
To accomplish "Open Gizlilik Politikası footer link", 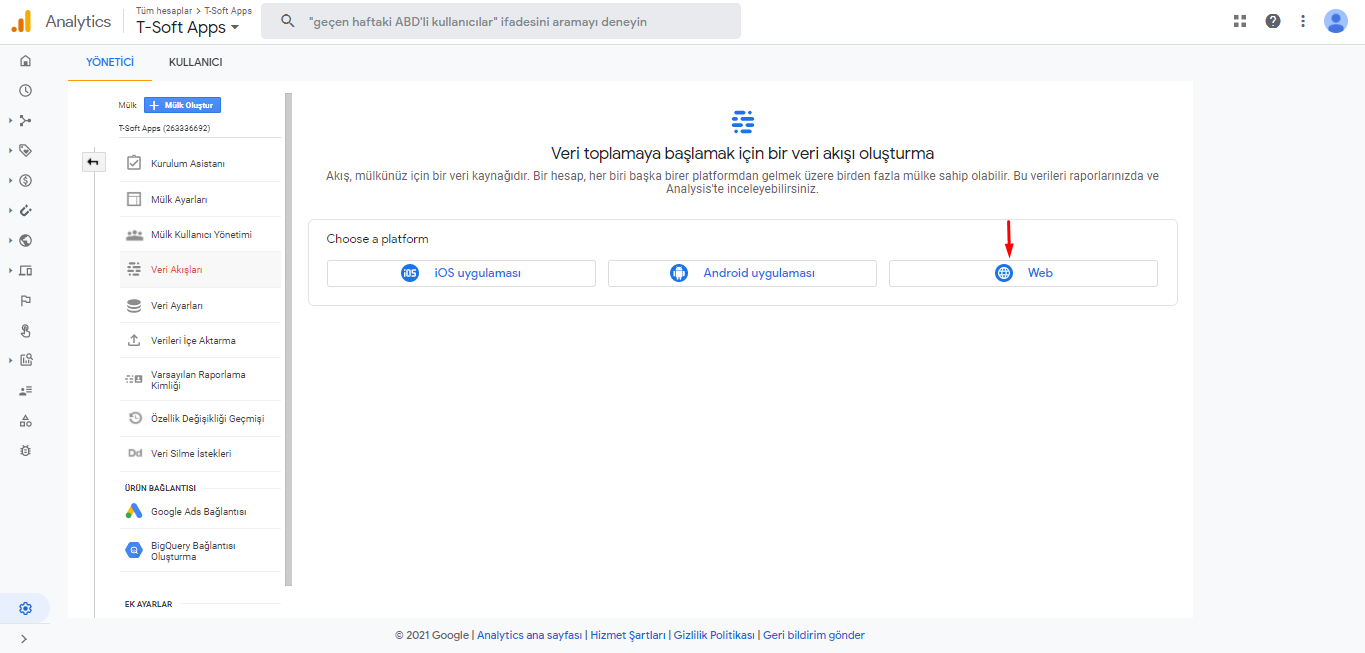I will 714,635.
